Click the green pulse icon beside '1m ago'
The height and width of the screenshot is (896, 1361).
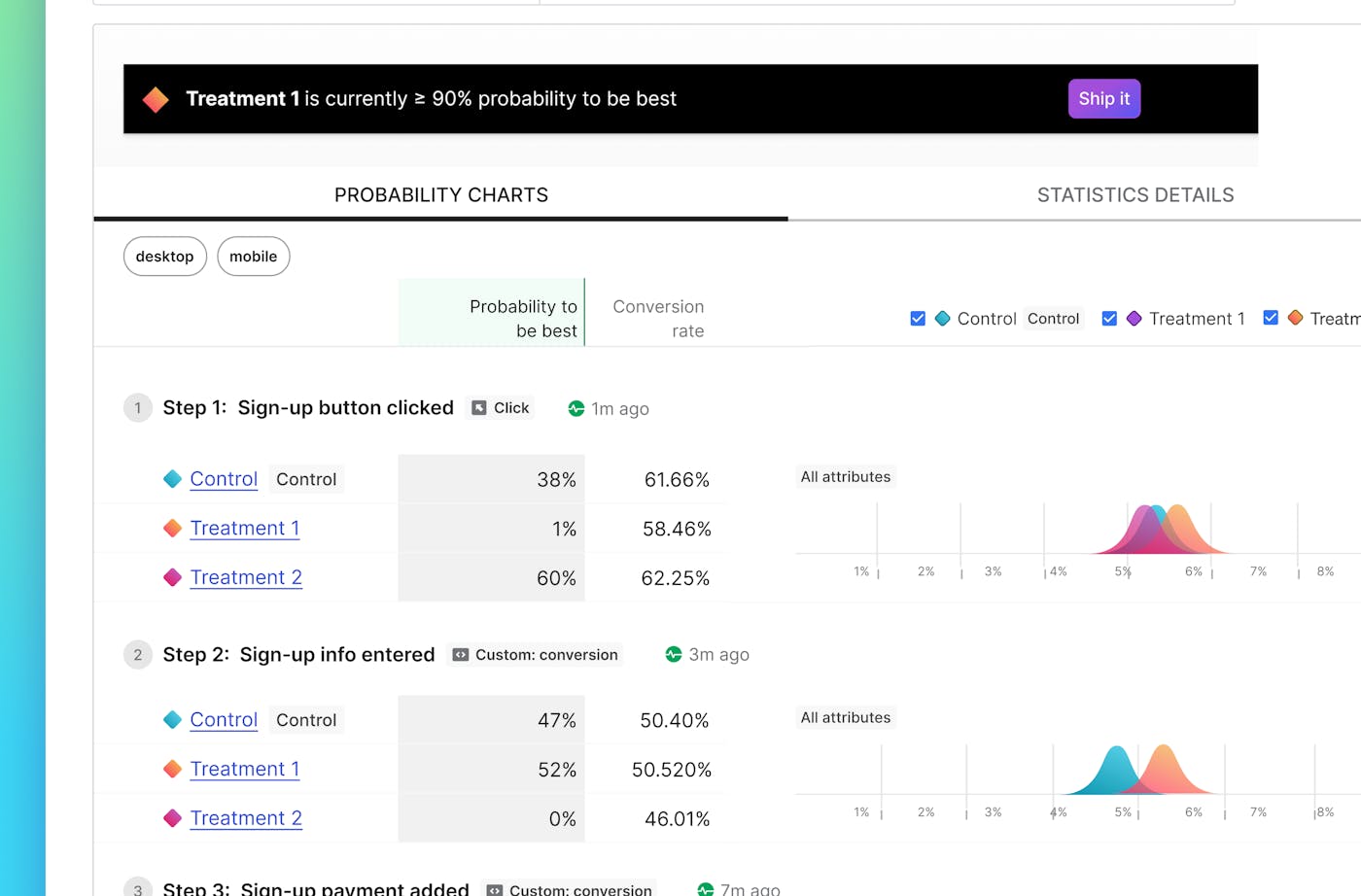(x=576, y=409)
